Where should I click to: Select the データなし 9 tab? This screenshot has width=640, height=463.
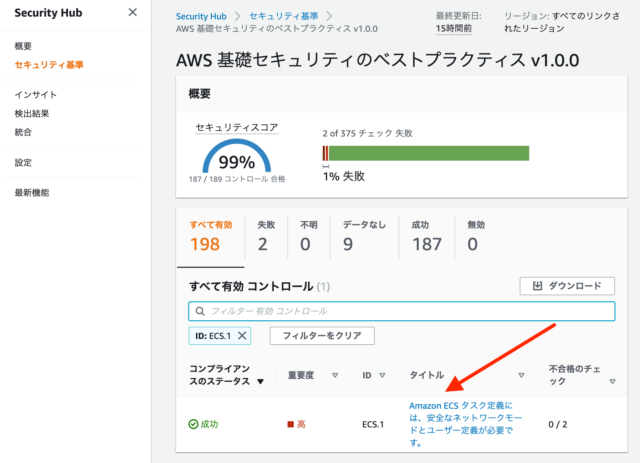(364, 237)
